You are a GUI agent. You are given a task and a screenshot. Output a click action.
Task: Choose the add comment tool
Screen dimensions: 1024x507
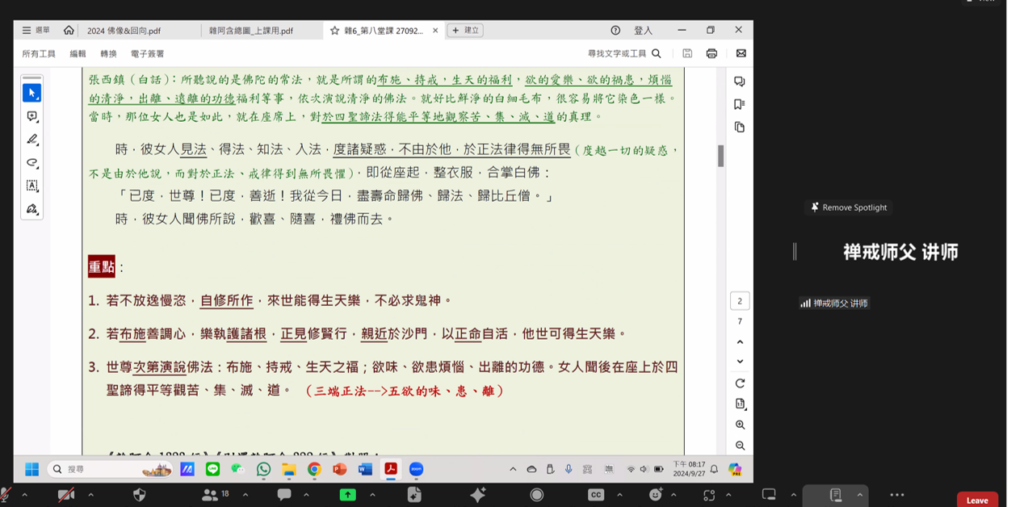[x=32, y=116]
